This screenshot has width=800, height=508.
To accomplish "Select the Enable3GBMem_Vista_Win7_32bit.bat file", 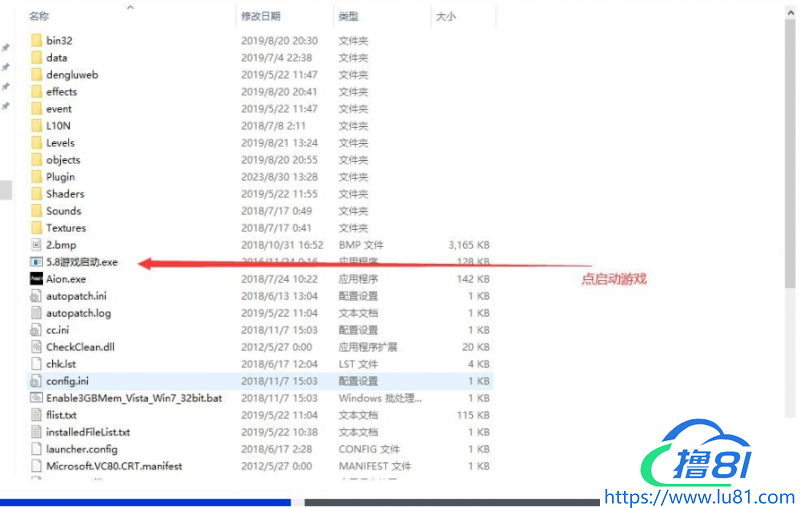I will [x=133, y=398].
